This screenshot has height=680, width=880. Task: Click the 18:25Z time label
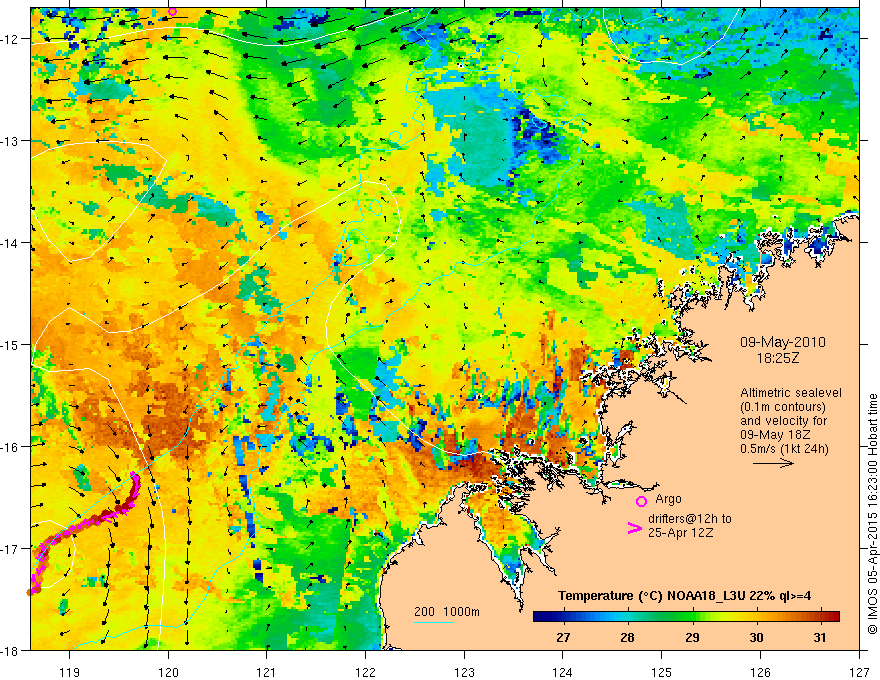coord(777,358)
